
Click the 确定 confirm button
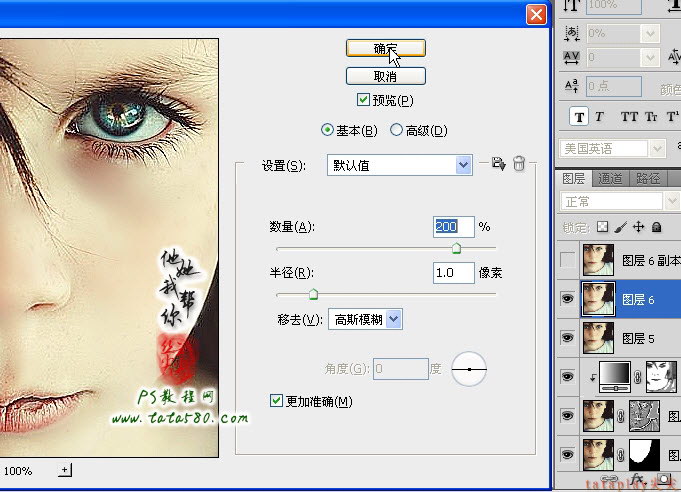click(x=386, y=48)
